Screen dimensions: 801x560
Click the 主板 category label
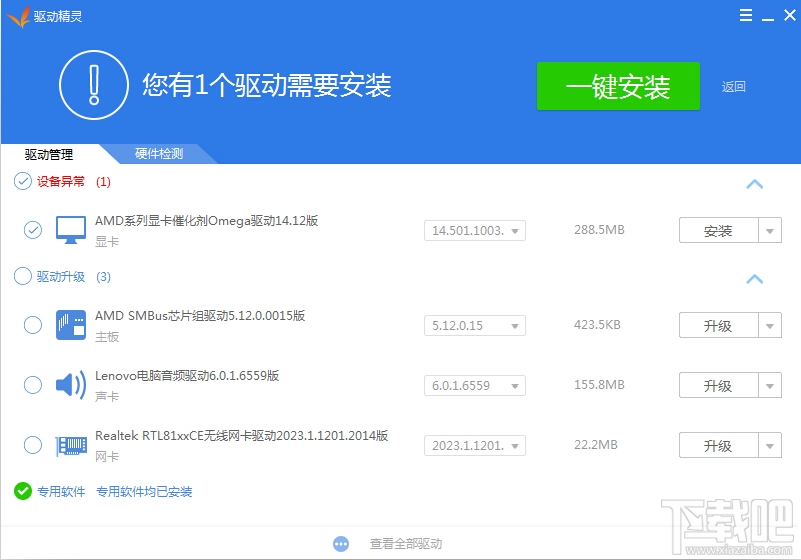107,337
